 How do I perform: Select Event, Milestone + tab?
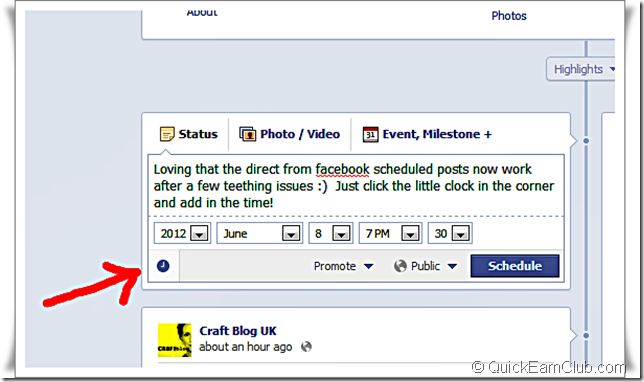coord(427,134)
